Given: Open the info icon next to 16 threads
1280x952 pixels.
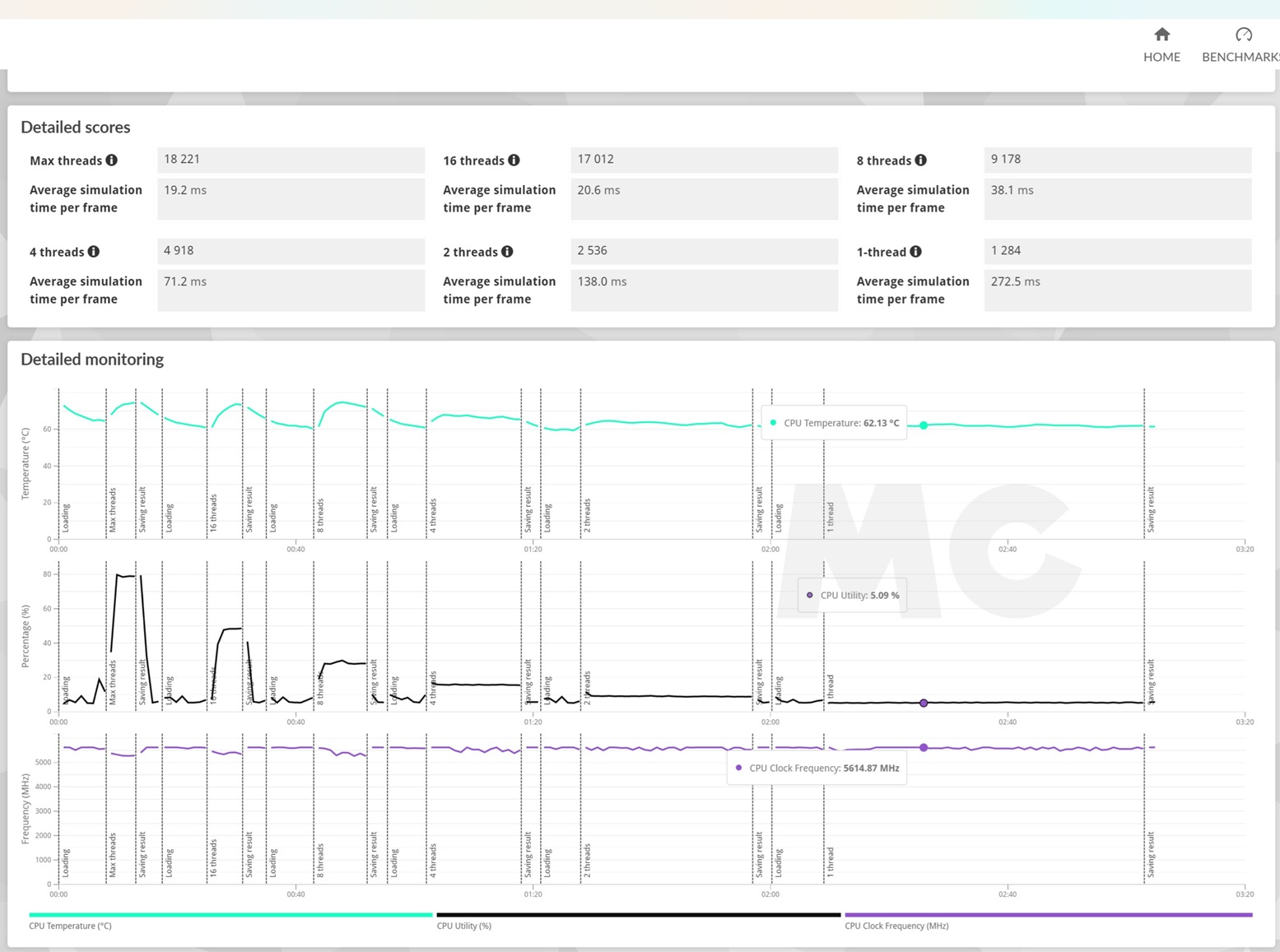Looking at the screenshot, I should pos(514,160).
